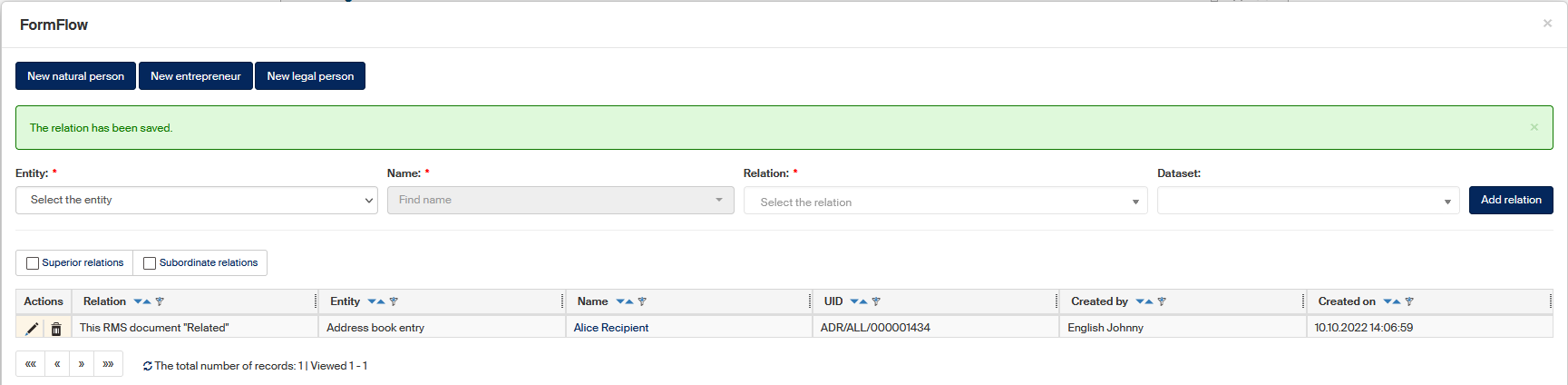Jump to the first page of records
This screenshot has width=1568, height=385.
point(30,364)
